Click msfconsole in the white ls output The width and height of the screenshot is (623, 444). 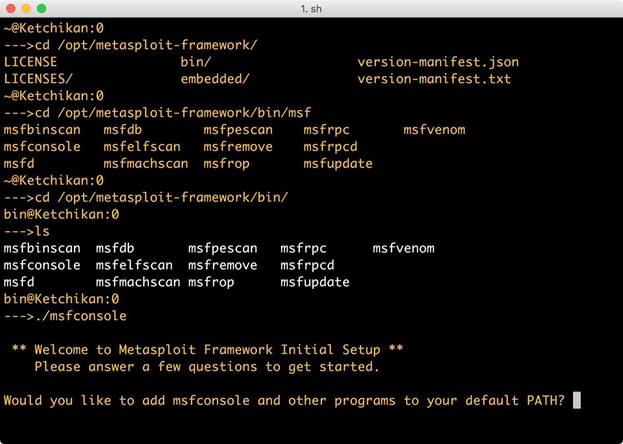pyautogui.click(x=42, y=265)
